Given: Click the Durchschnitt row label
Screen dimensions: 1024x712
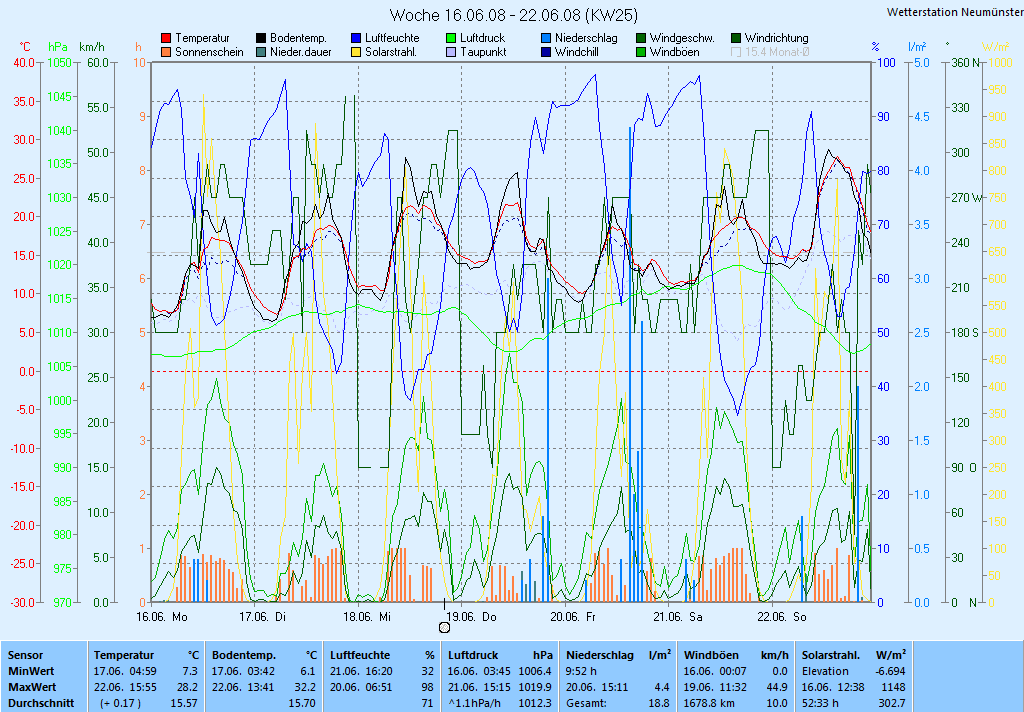Looking at the screenshot, I should 40,704.
